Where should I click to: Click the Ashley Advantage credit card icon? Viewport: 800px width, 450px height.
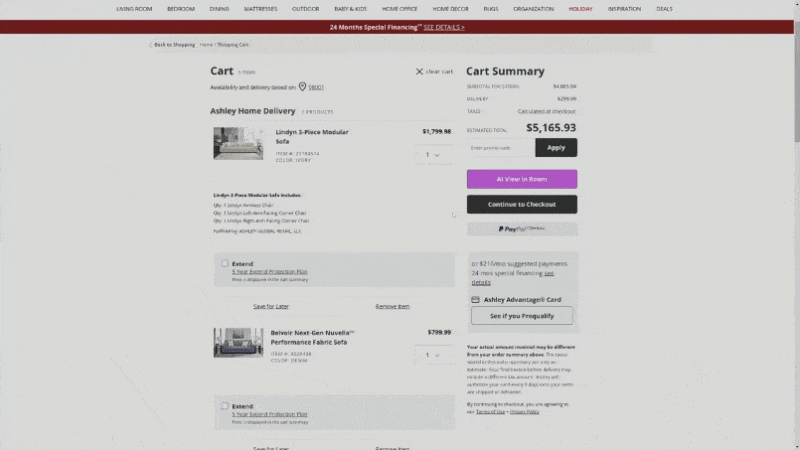475,299
